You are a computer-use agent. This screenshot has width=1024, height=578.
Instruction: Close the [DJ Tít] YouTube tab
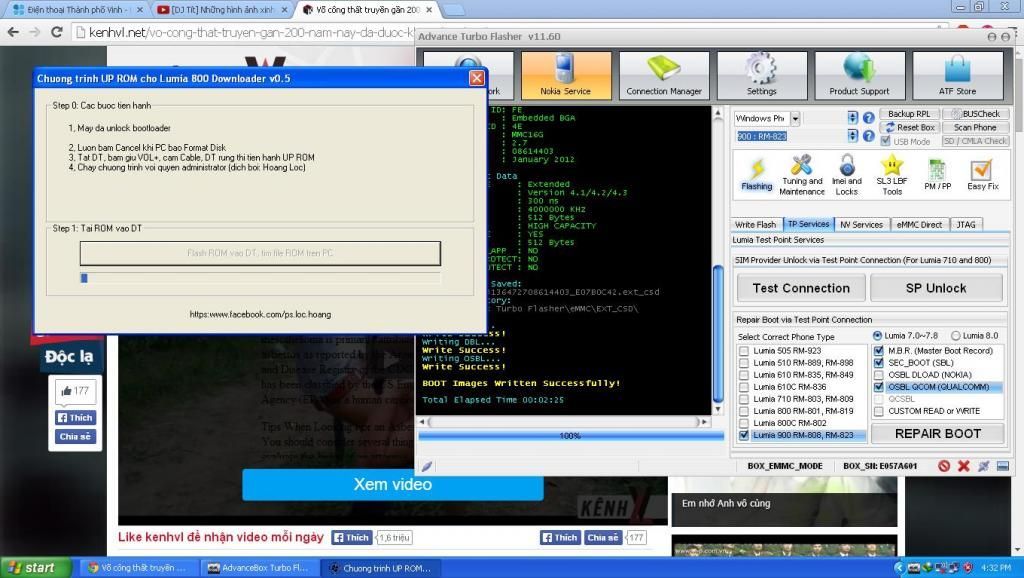(x=285, y=10)
